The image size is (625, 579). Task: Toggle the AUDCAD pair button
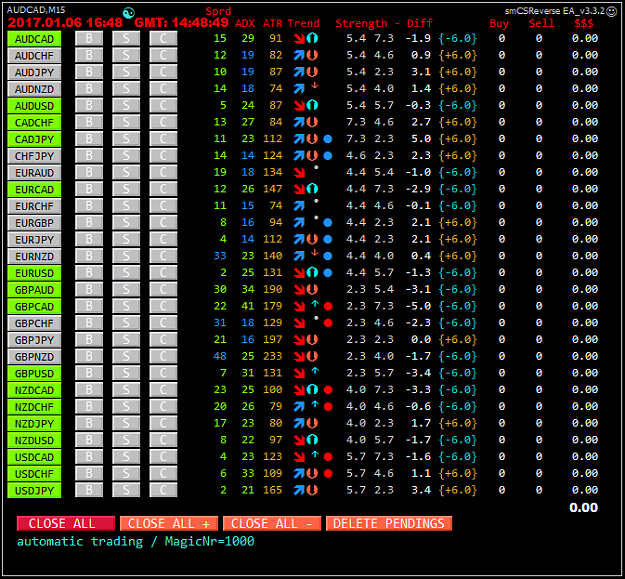(x=34, y=39)
